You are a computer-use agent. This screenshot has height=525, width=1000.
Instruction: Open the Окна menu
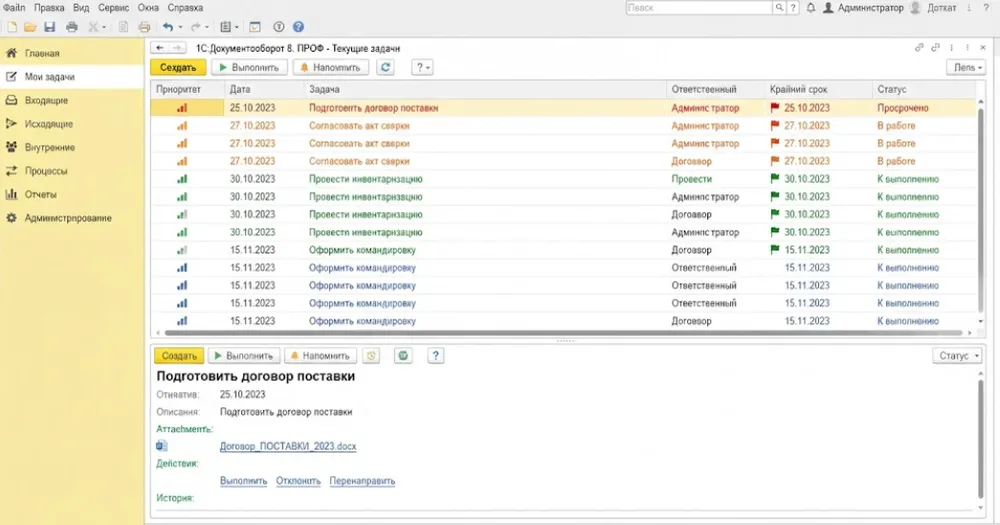pos(148,8)
